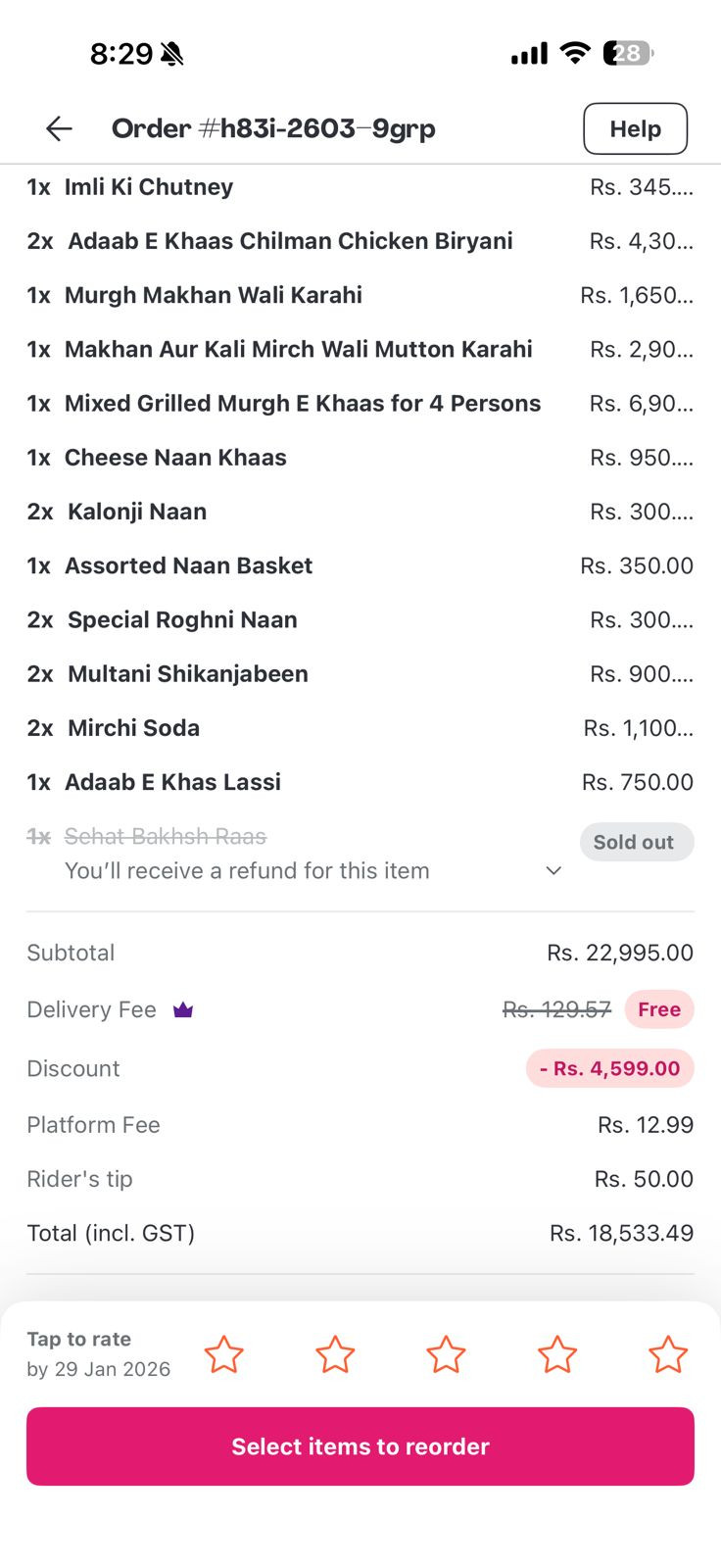
Task: Rate order with the third star
Action: (446, 1354)
